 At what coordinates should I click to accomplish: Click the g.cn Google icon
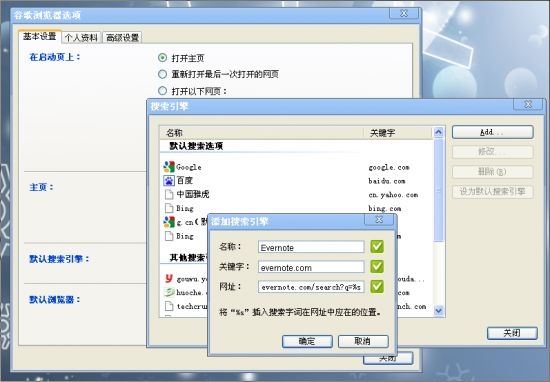pos(169,222)
